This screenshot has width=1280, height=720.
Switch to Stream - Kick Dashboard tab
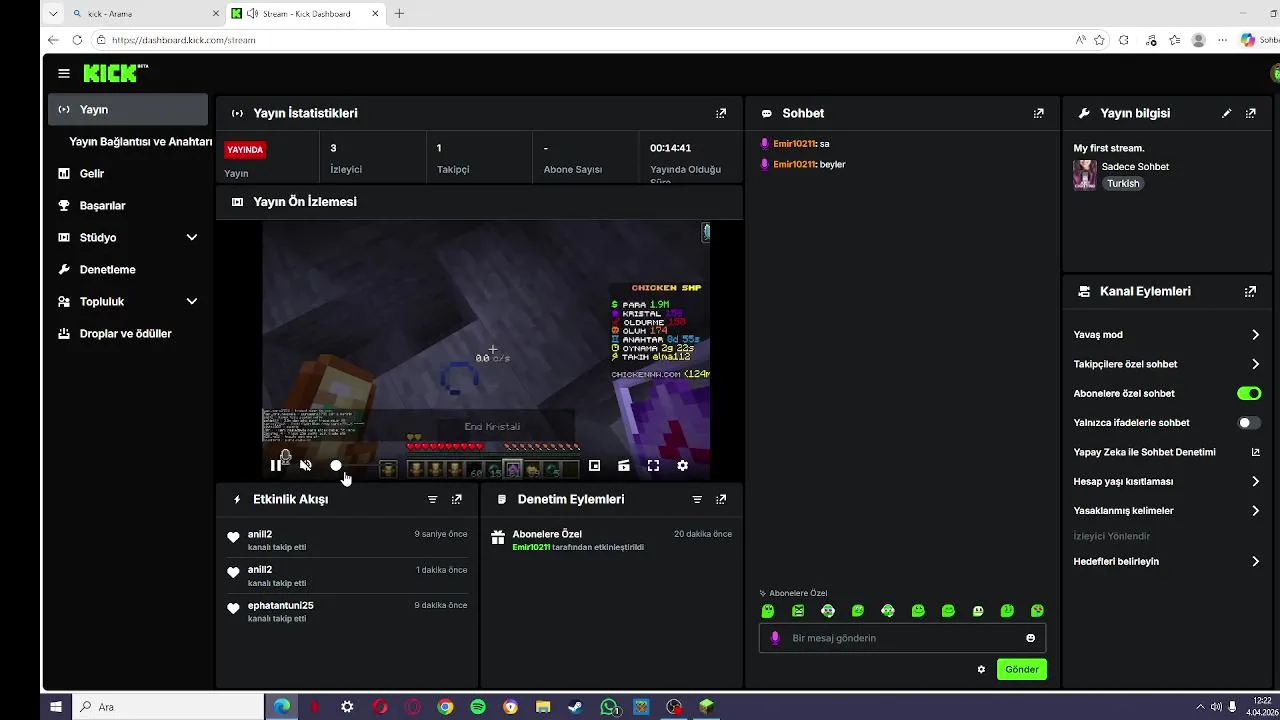click(x=304, y=14)
